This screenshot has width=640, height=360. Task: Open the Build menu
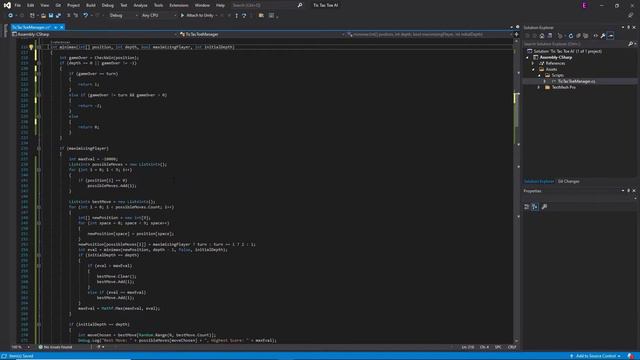pyautogui.click(x=91, y=5)
